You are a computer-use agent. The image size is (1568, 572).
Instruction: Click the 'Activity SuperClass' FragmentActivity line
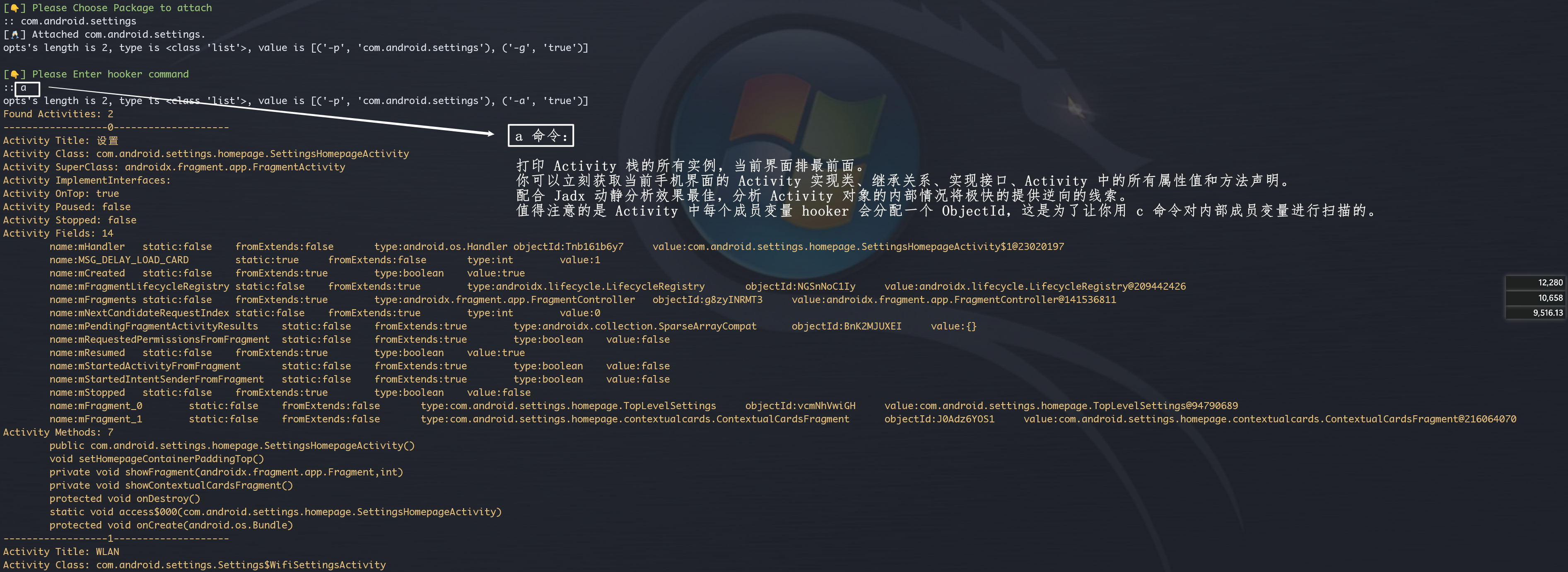174,167
